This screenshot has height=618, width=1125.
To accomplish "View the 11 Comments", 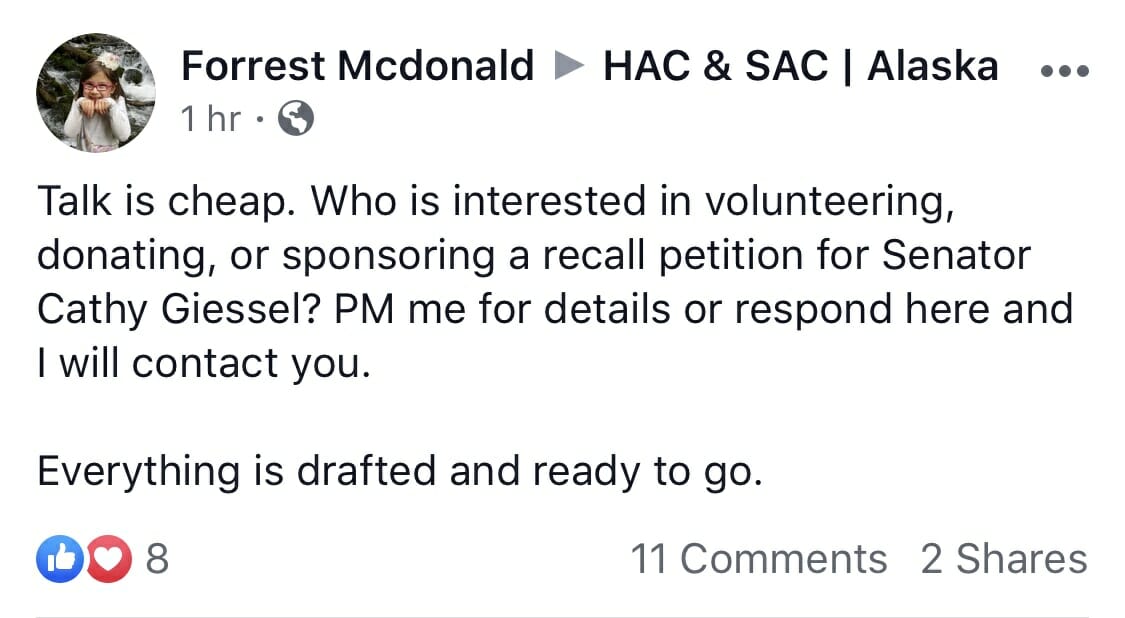I will pos(758,558).
